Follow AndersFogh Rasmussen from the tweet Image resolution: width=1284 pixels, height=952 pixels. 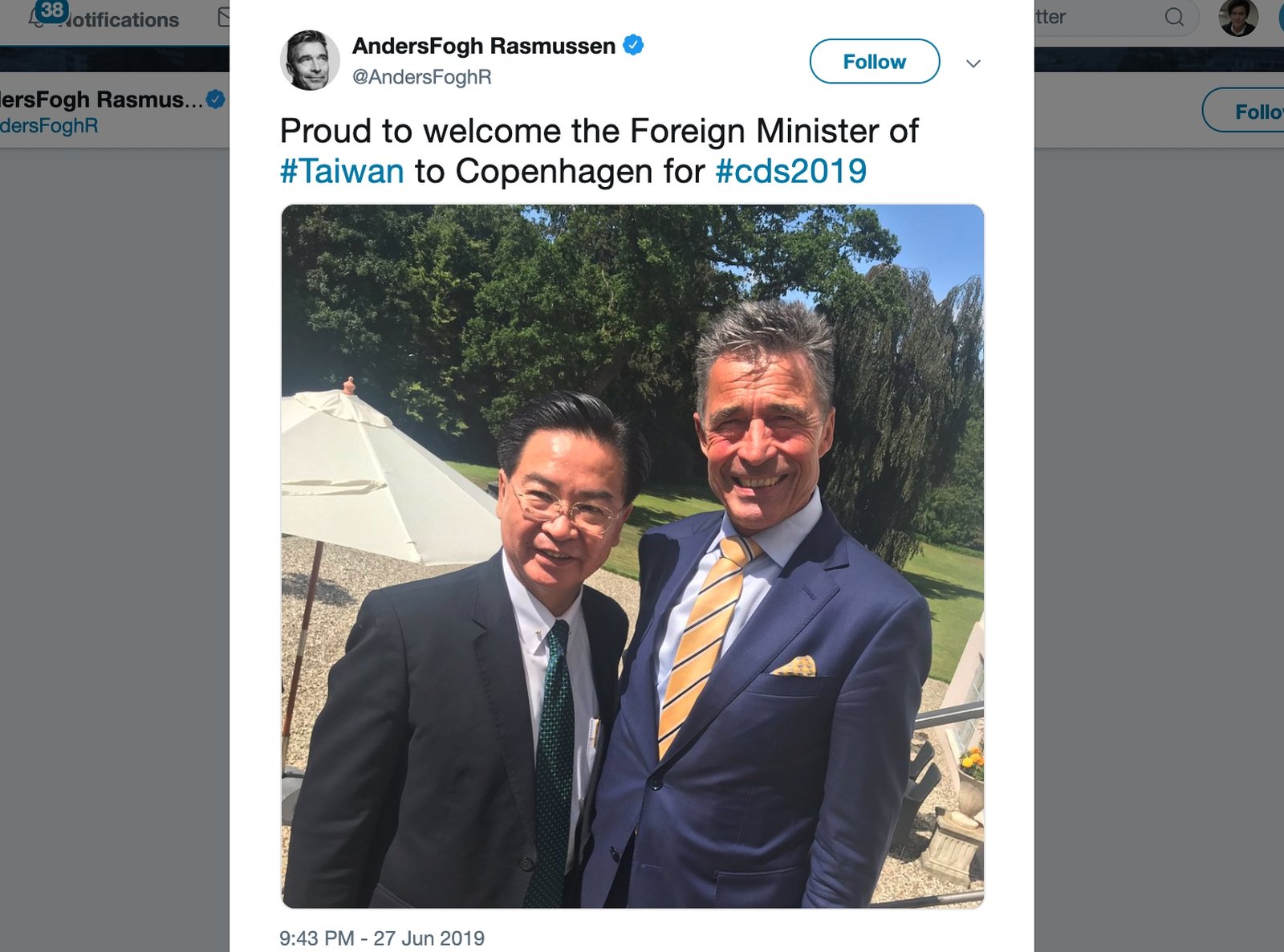(875, 61)
